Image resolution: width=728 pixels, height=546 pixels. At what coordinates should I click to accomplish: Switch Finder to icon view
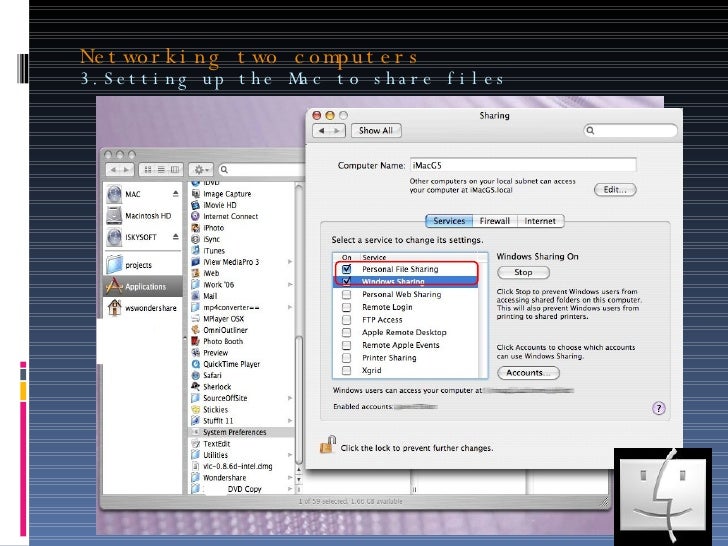click(x=148, y=170)
